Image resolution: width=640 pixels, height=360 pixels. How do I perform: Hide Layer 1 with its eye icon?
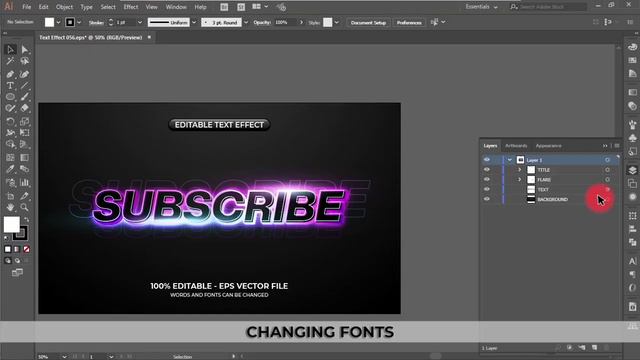487,160
